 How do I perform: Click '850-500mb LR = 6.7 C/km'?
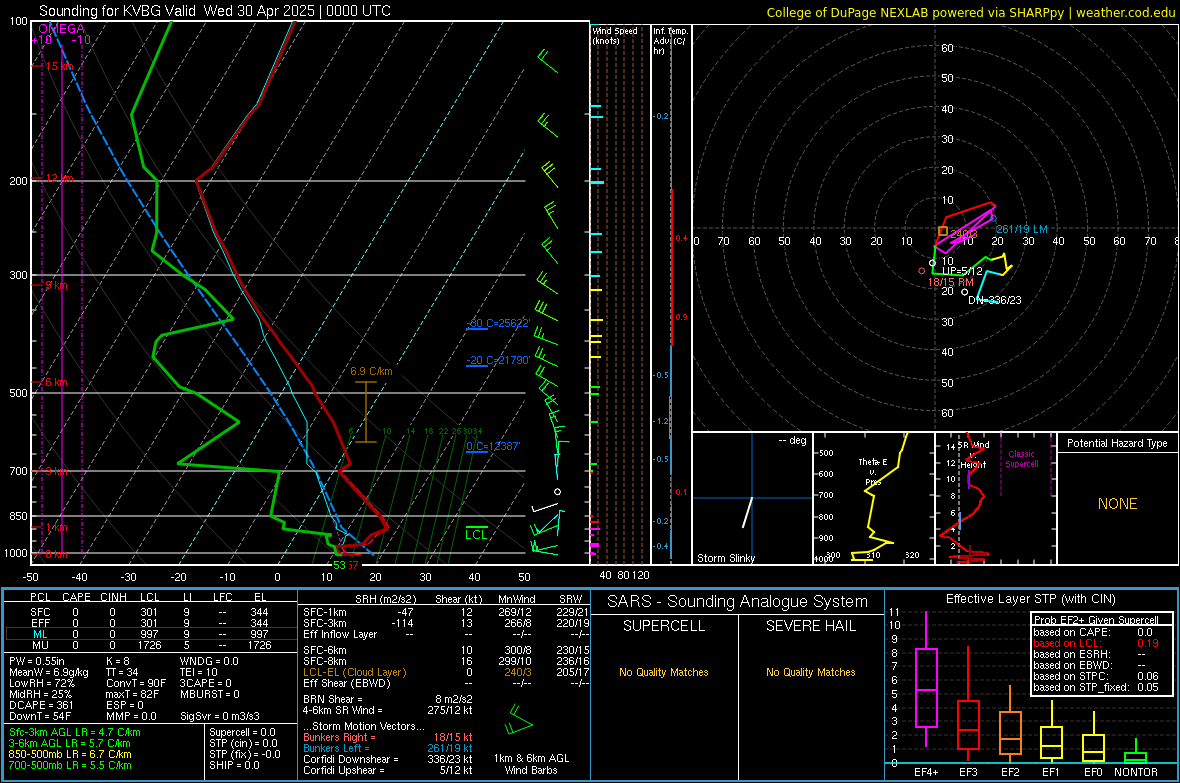(x=70, y=754)
